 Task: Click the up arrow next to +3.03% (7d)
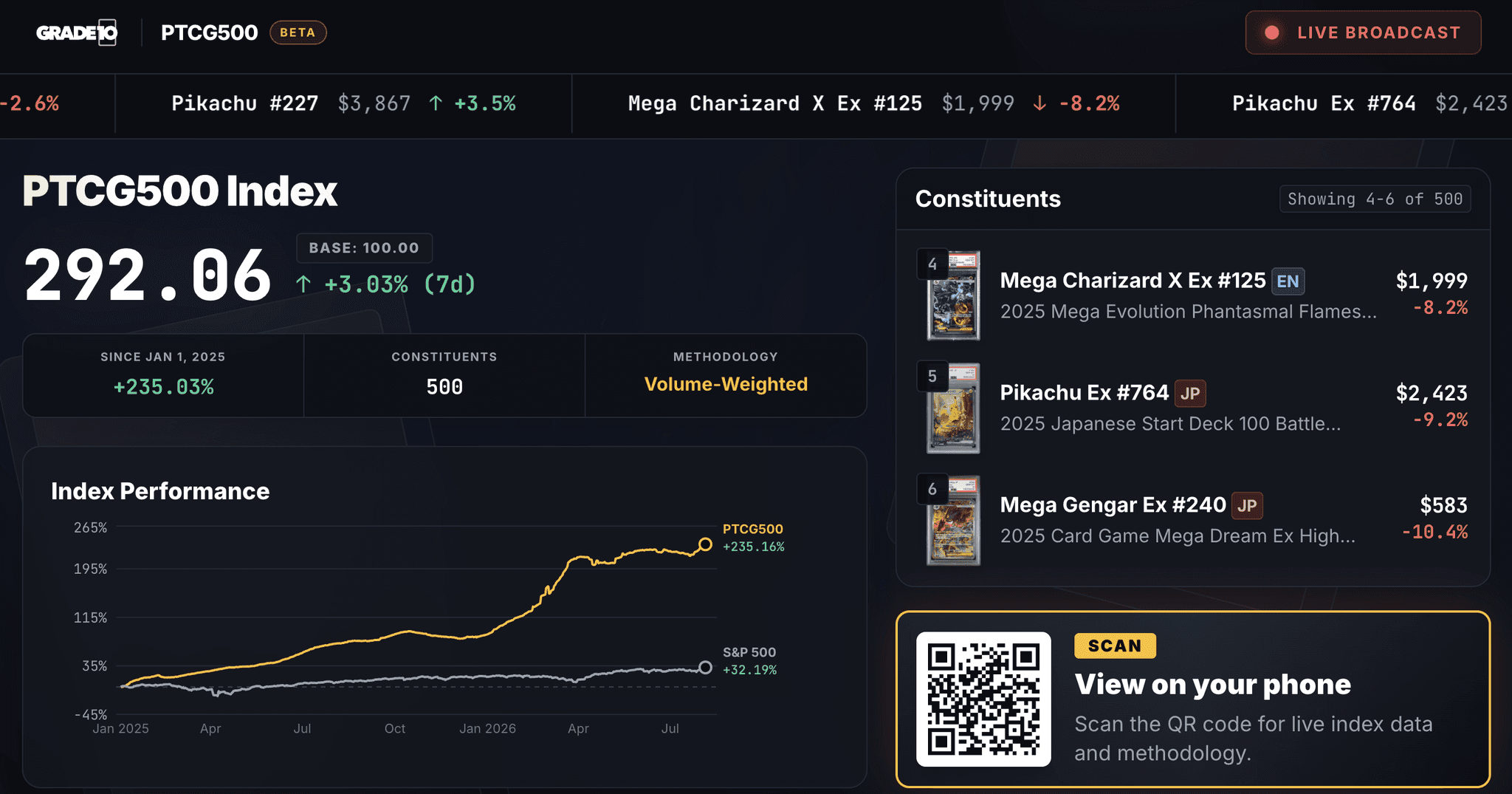pyautogui.click(x=303, y=284)
